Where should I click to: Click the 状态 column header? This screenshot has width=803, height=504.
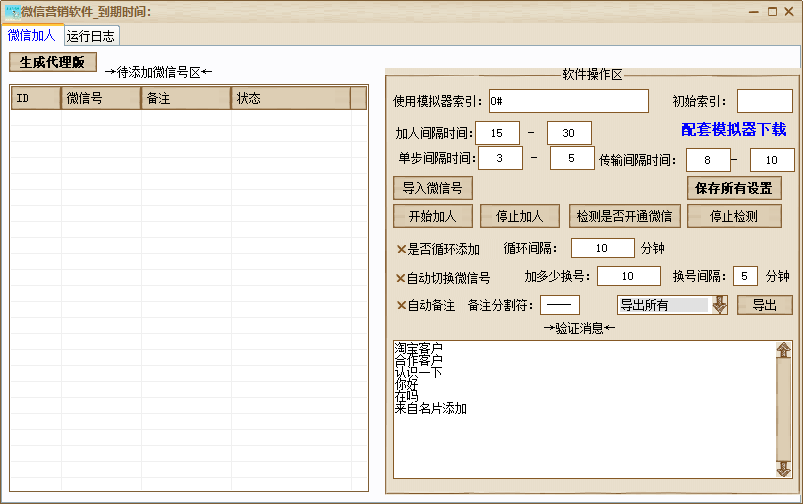pos(291,98)
